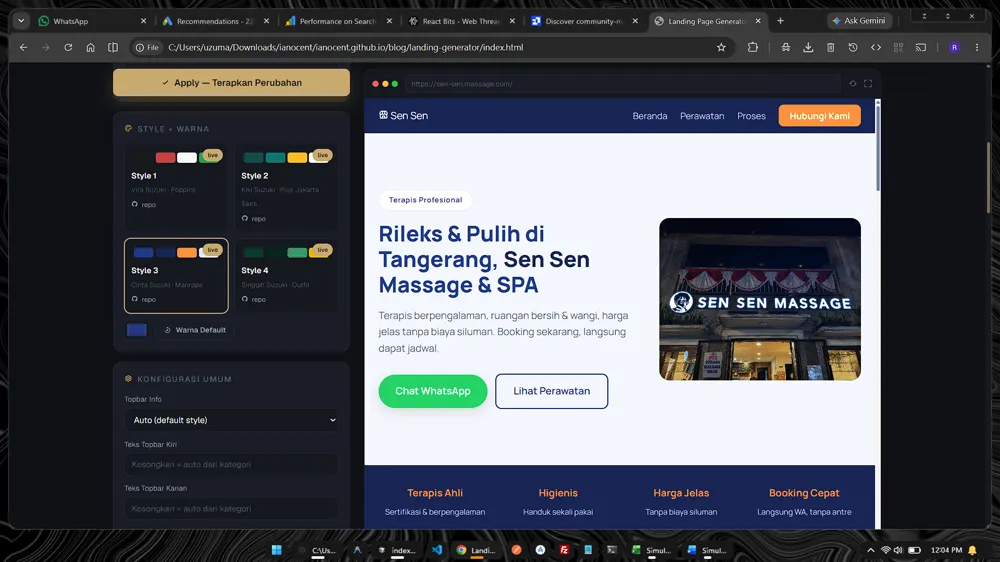The image size is (1000, 562).
Task: Open the Windows notification bell
Action: click(x=973, y=550)
